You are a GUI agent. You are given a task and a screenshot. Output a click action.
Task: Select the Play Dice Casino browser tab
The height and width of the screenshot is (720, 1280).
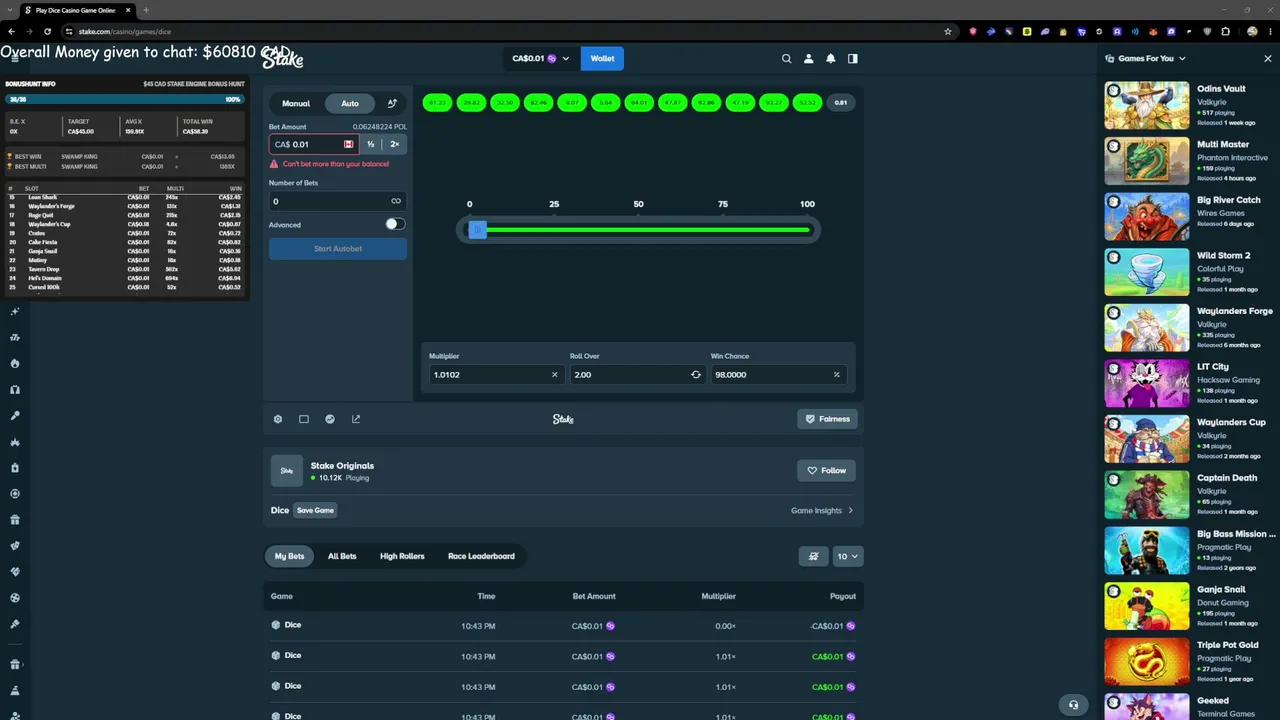76,10
